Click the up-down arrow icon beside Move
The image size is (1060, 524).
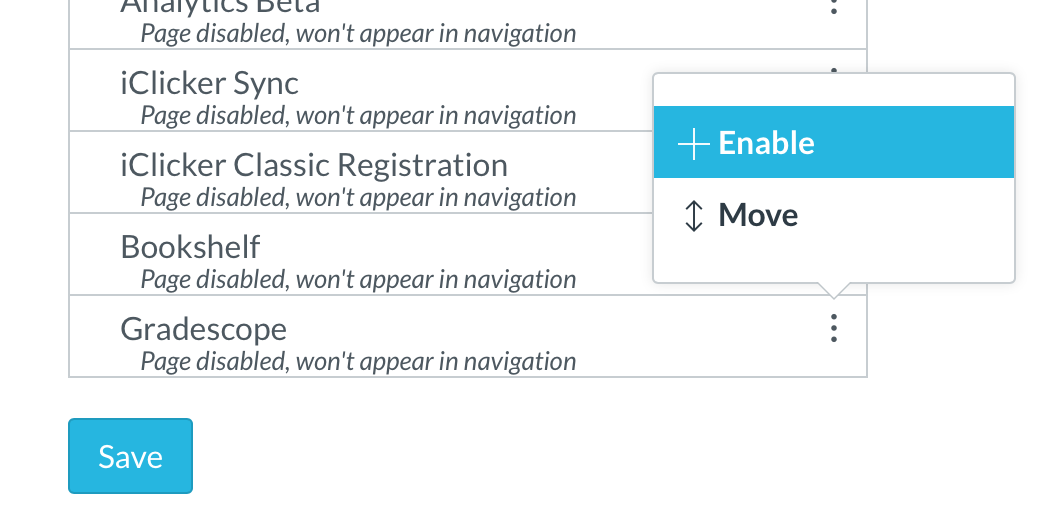pos(693,215)
